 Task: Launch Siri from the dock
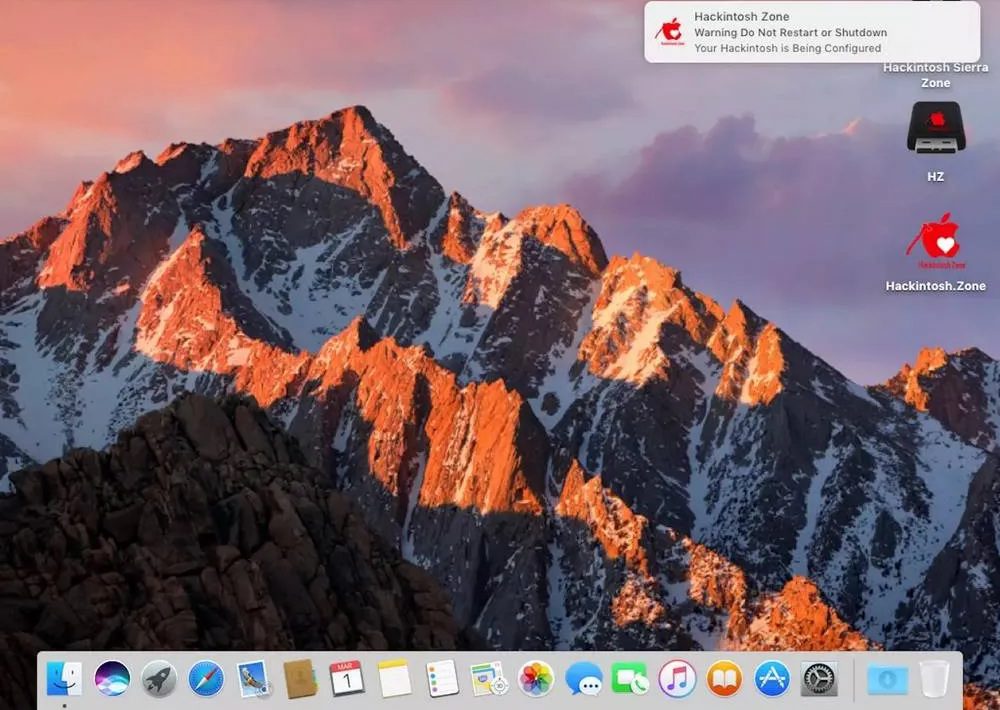(112, 679)
